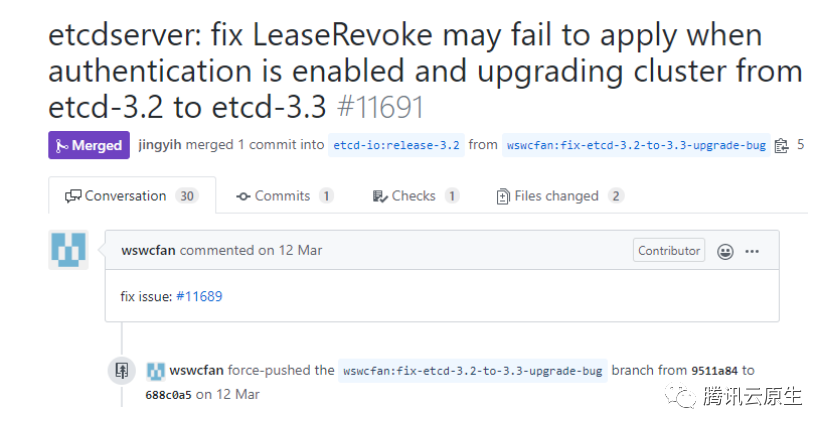Click the Contributor badge label
The height and width of the screenshot is (432, 829).
coord(669,250)
